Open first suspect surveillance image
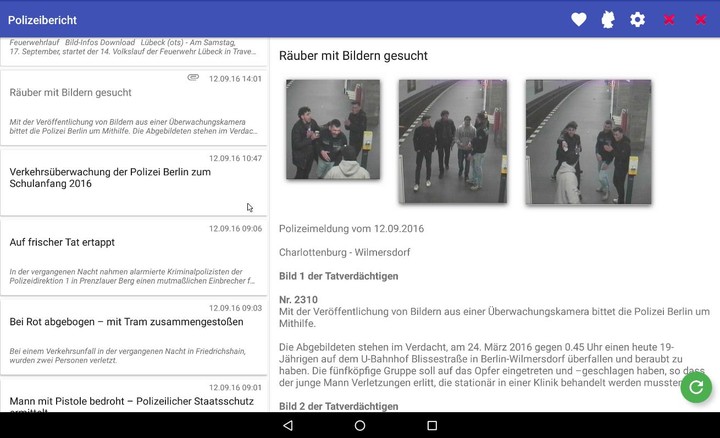Viewport: 720px width, 438px height. click(x=333, y=129)
